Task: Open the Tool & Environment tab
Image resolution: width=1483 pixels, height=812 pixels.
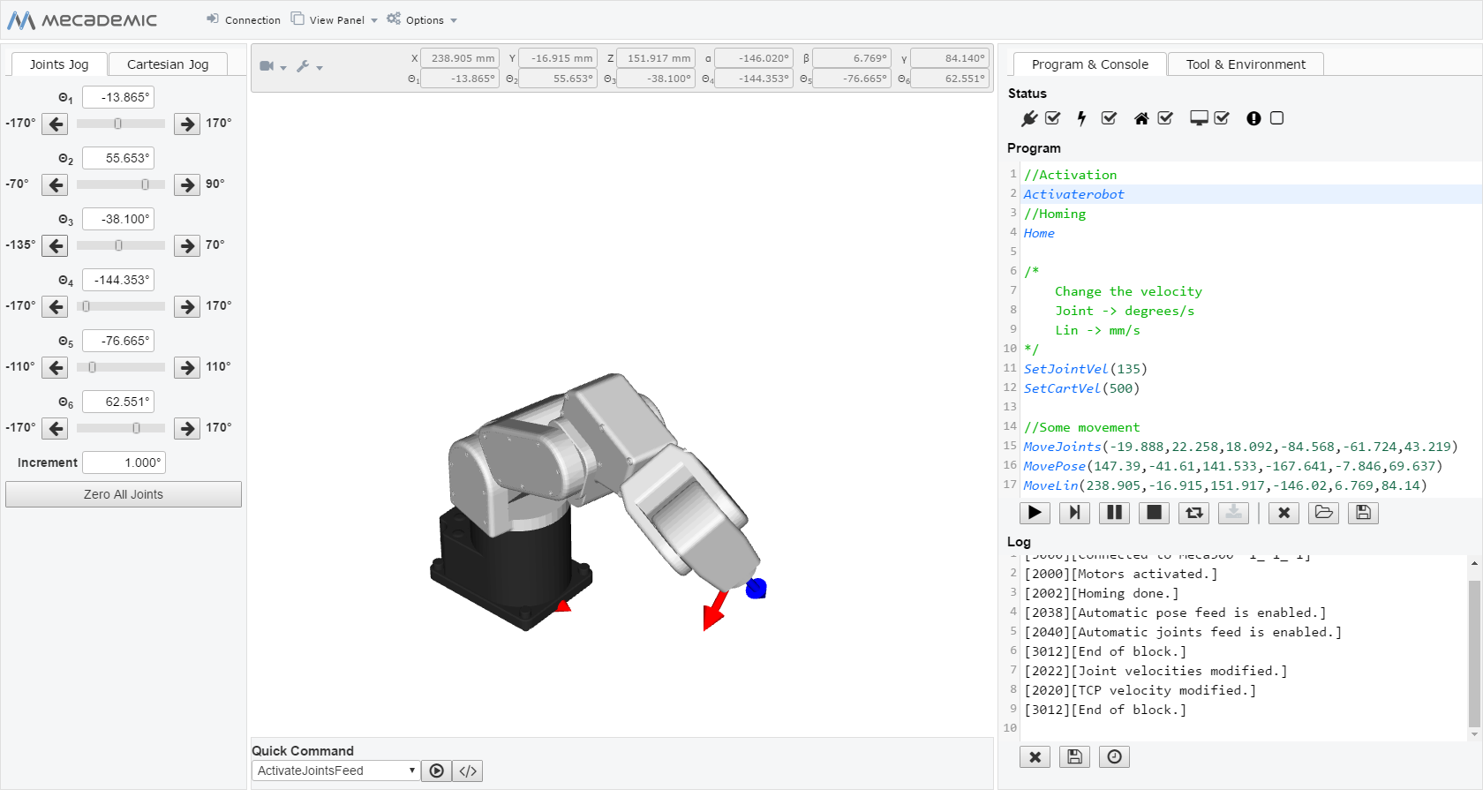Action: pos(1245,64)
